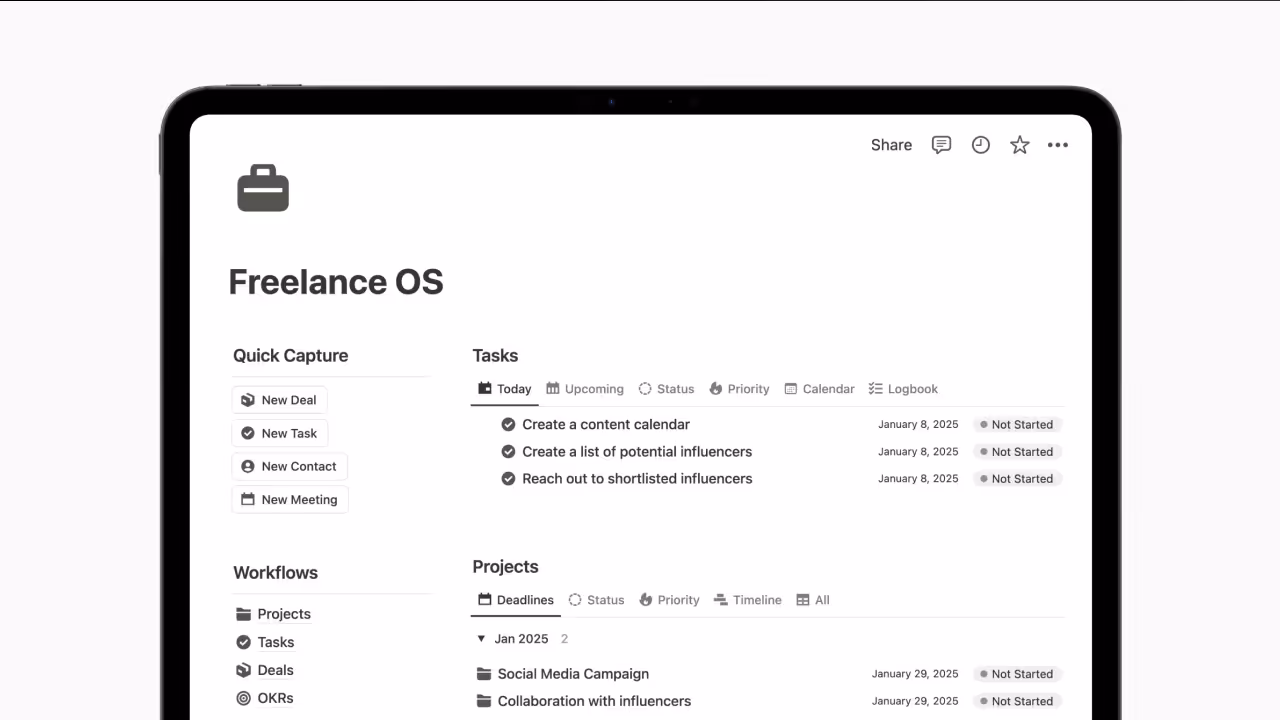Screen dimensions: 1280x720
Task: Switch to the Upcoming tasks tab
Action: (585, 389)
